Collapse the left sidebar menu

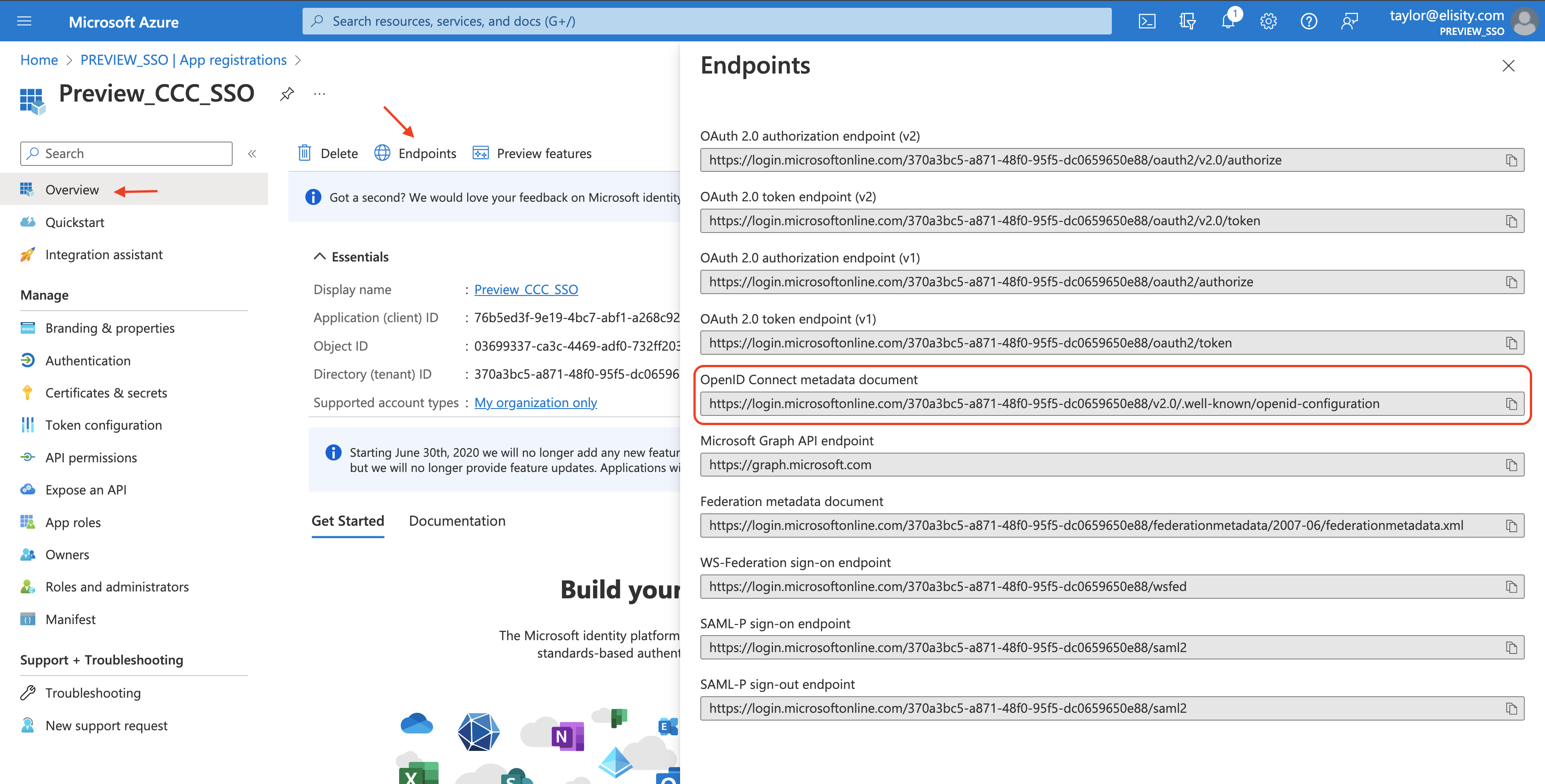tap(252, 154)
